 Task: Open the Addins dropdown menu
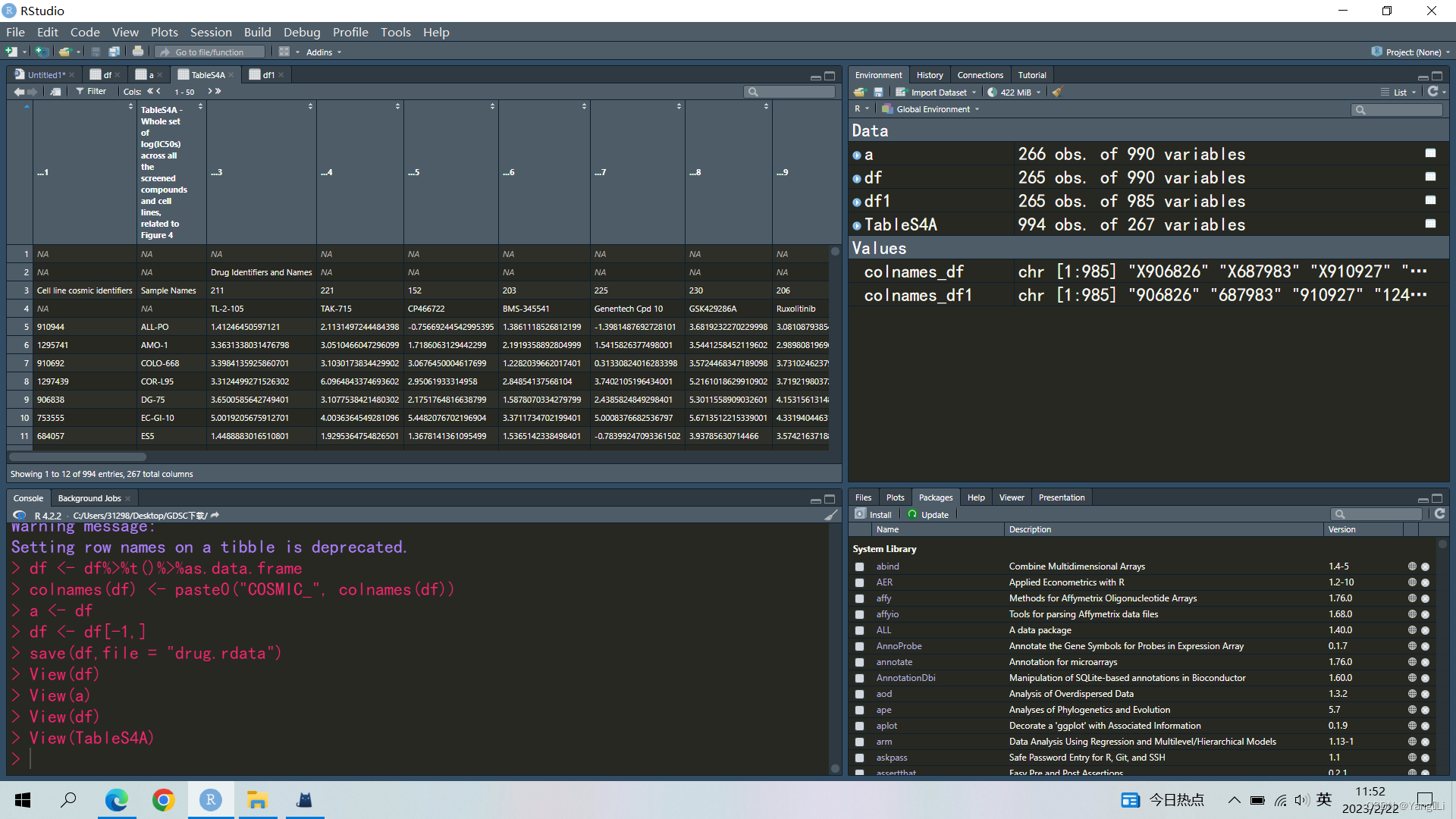pyautogui.click(x=324, y=52)
